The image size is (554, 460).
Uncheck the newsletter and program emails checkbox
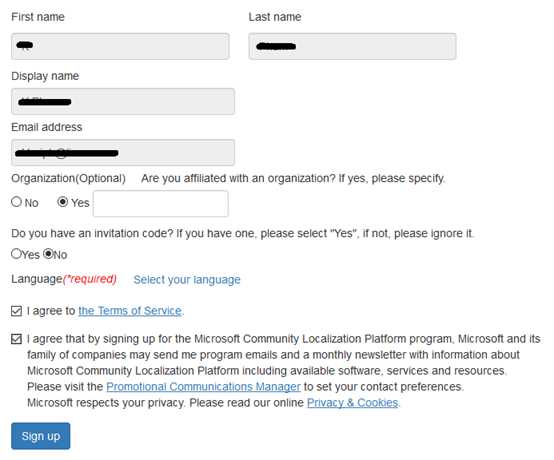pos(16,339)
